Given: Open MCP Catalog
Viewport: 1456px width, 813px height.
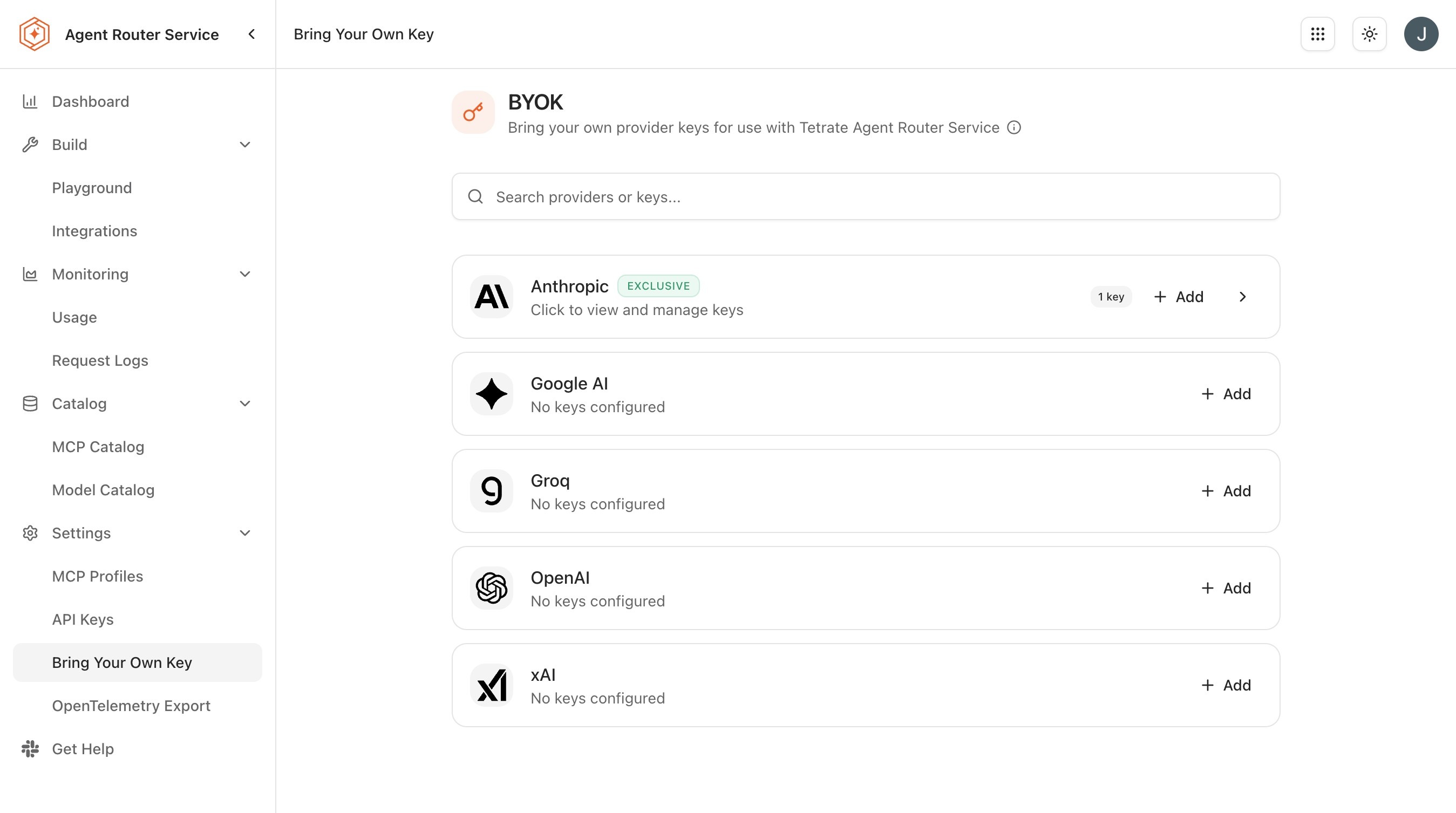Looking at the screenshot, I should tap(138, 446).
